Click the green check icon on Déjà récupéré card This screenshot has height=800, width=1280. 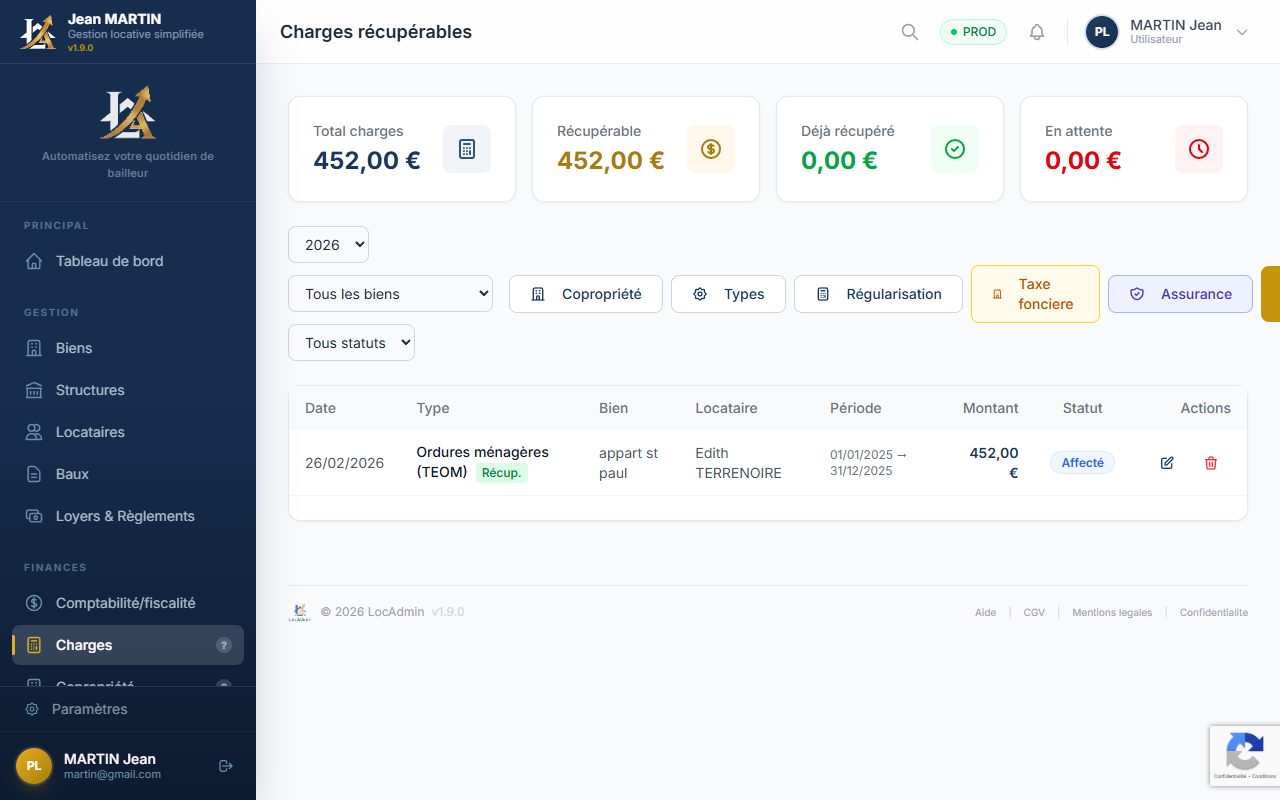(x=954, y=148)
